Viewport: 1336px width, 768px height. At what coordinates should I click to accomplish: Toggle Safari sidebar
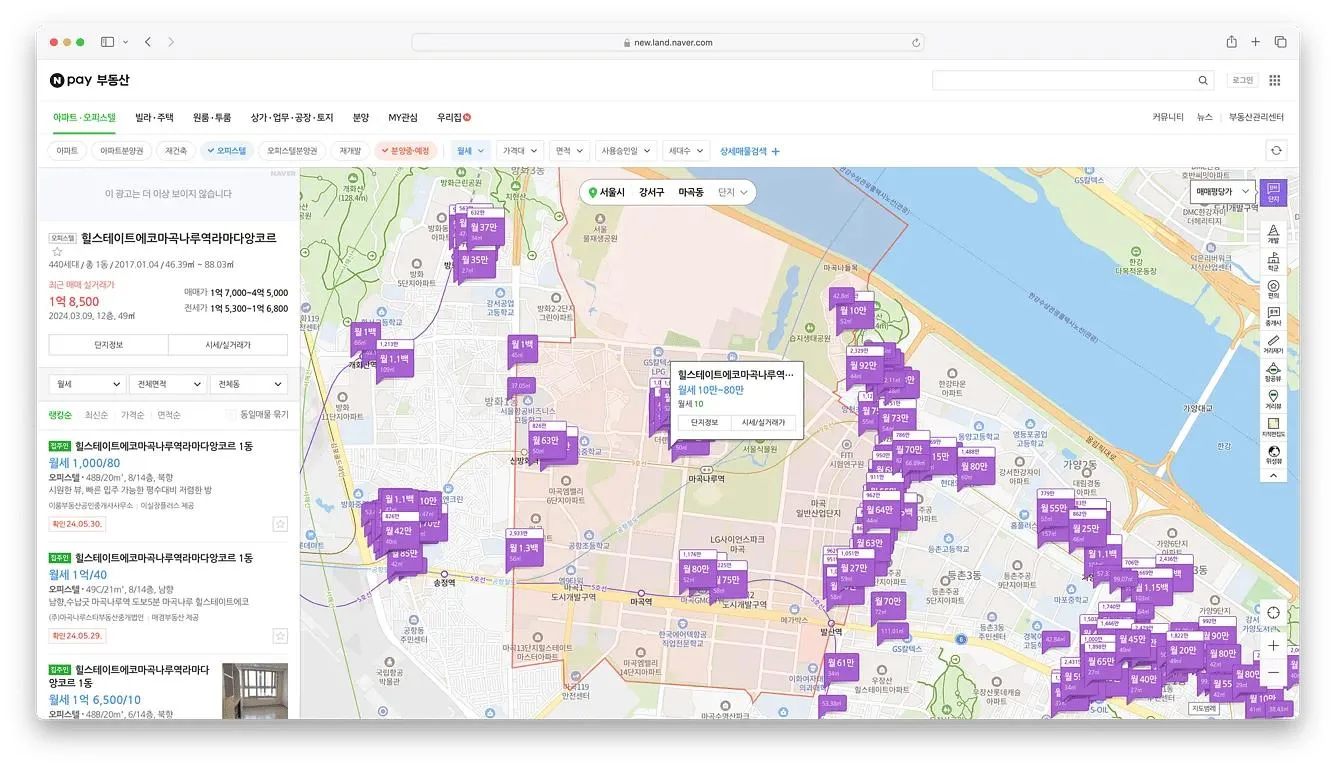click(x=107, y=42)
